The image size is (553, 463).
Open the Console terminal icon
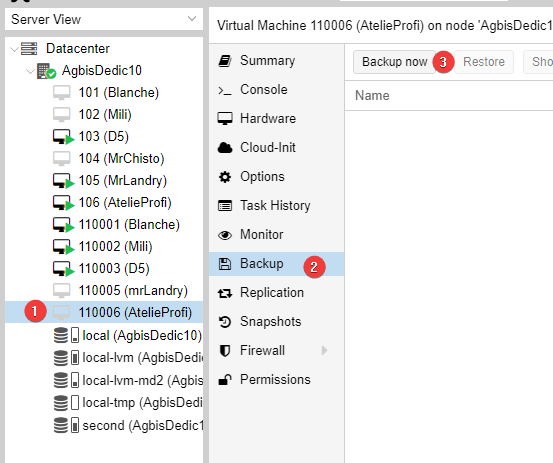(225, 91)
